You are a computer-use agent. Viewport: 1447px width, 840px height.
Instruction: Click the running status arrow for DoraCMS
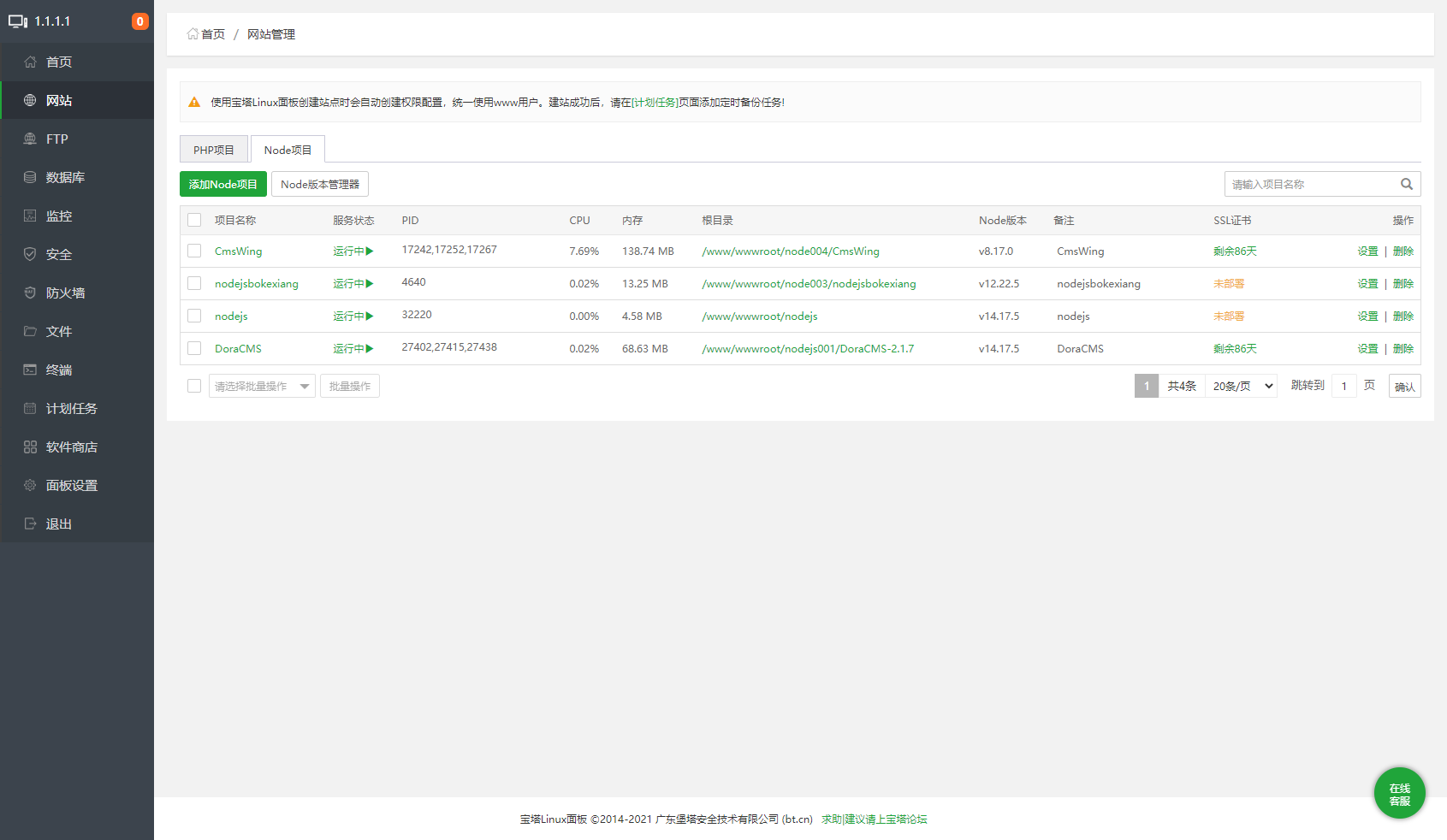(370, 349)
